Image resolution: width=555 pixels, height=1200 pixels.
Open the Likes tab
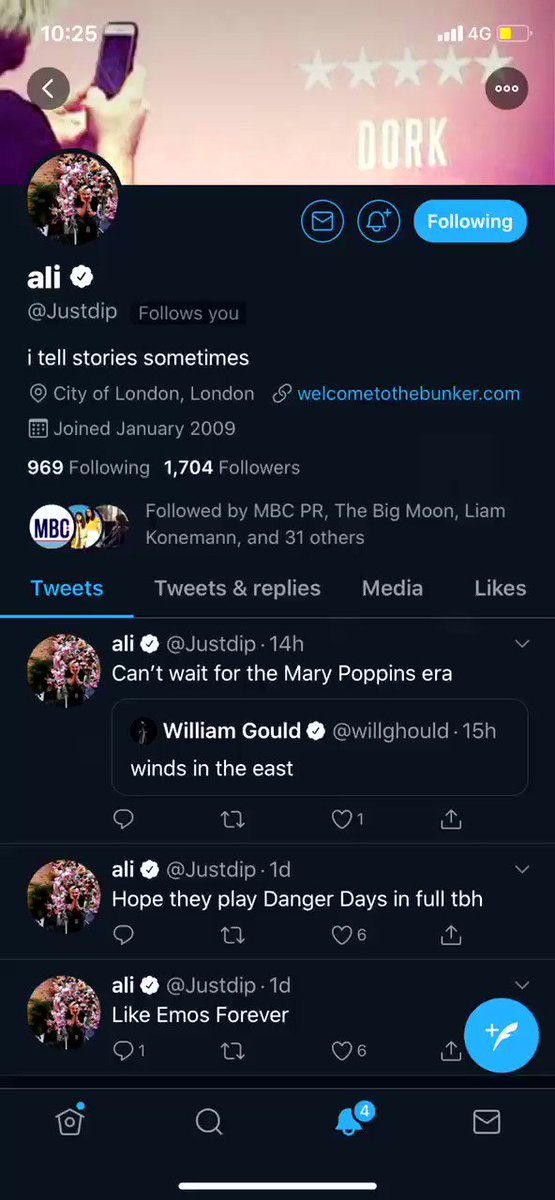(500, 588)
